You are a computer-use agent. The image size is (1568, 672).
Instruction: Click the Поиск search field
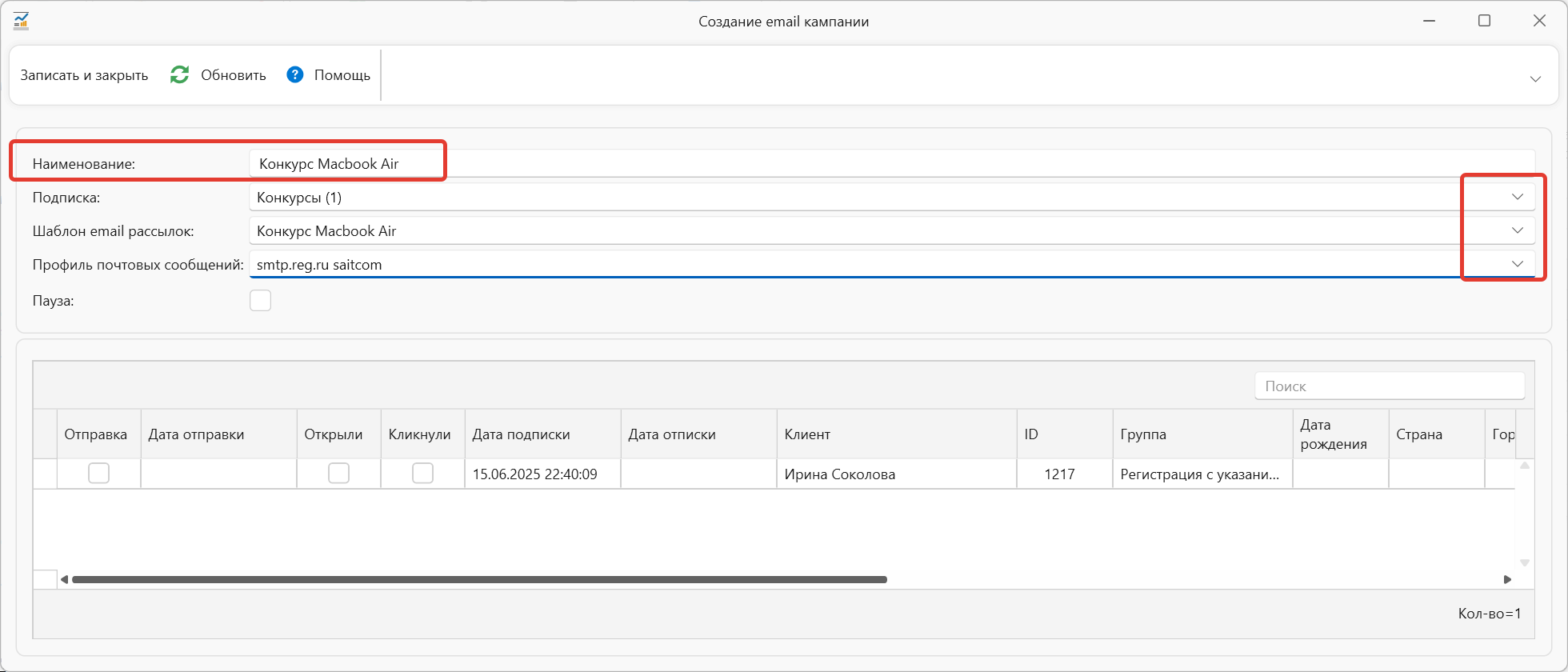pyautogui.click(x=1390, y=386)
